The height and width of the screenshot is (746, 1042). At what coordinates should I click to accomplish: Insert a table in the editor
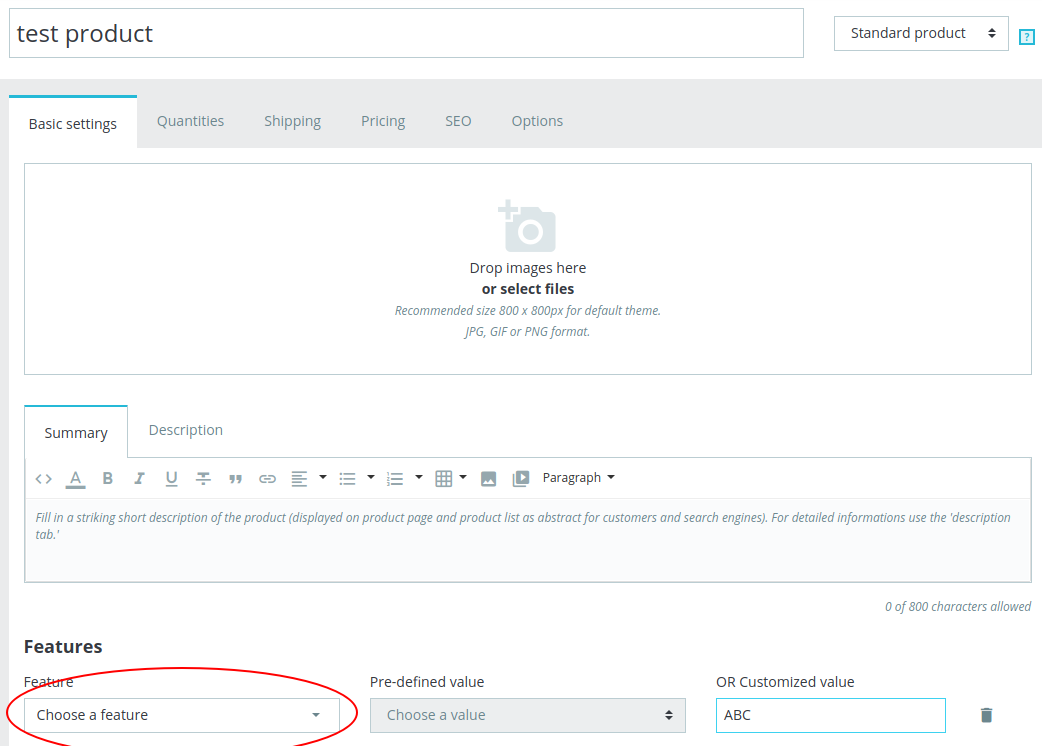pyautogui.click(x=443, y=477)
